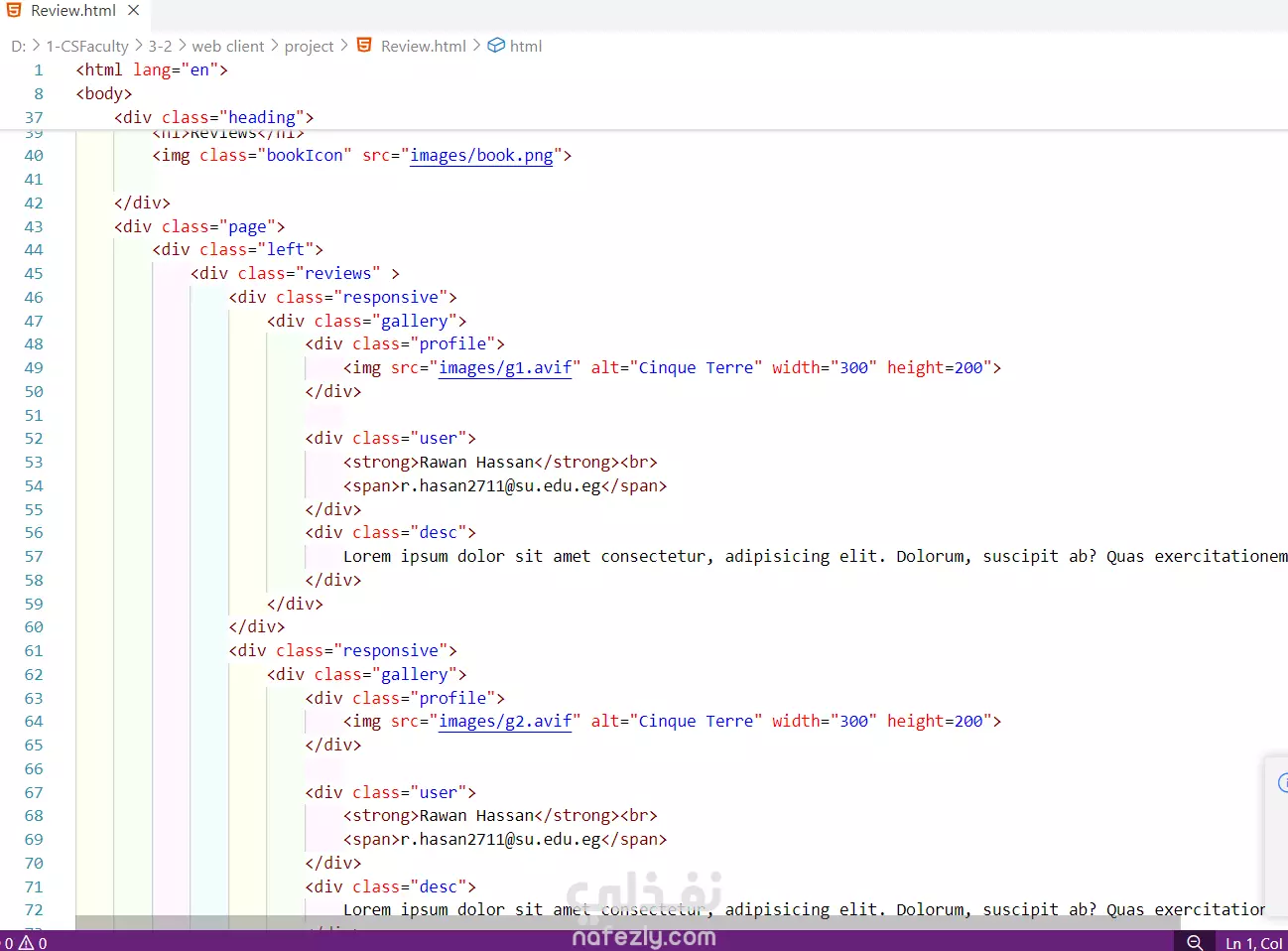Jump to sticky line <html lang="en">
This screenshot has height=951, width=1288.
[x=152, y=69]
